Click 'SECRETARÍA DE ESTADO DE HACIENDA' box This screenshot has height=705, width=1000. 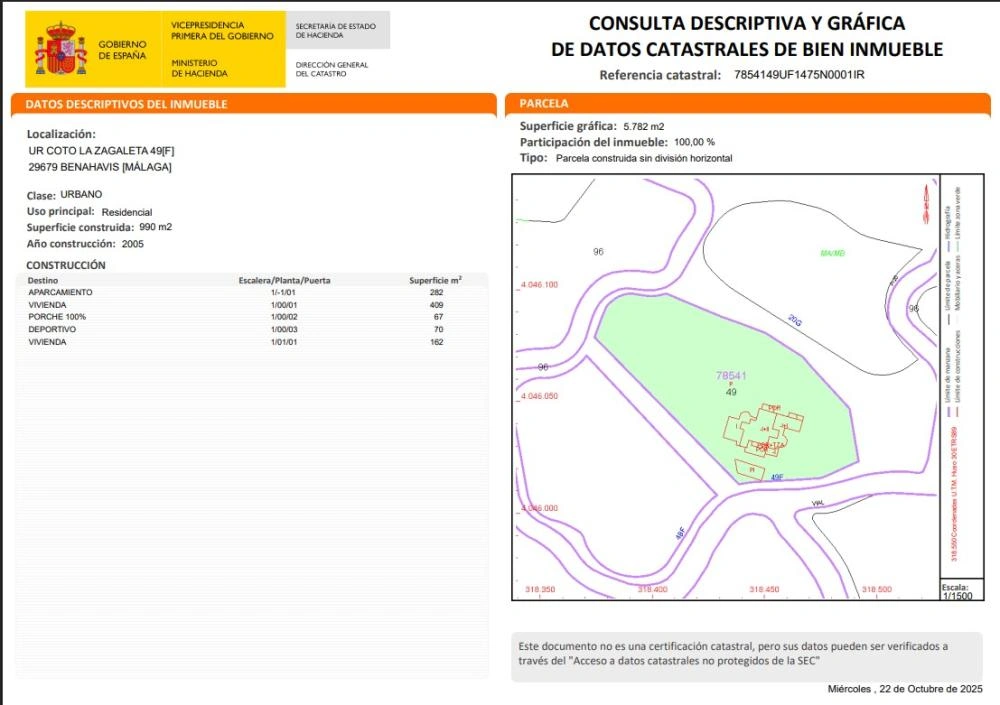pyautogui.click(x=337, y=30)
